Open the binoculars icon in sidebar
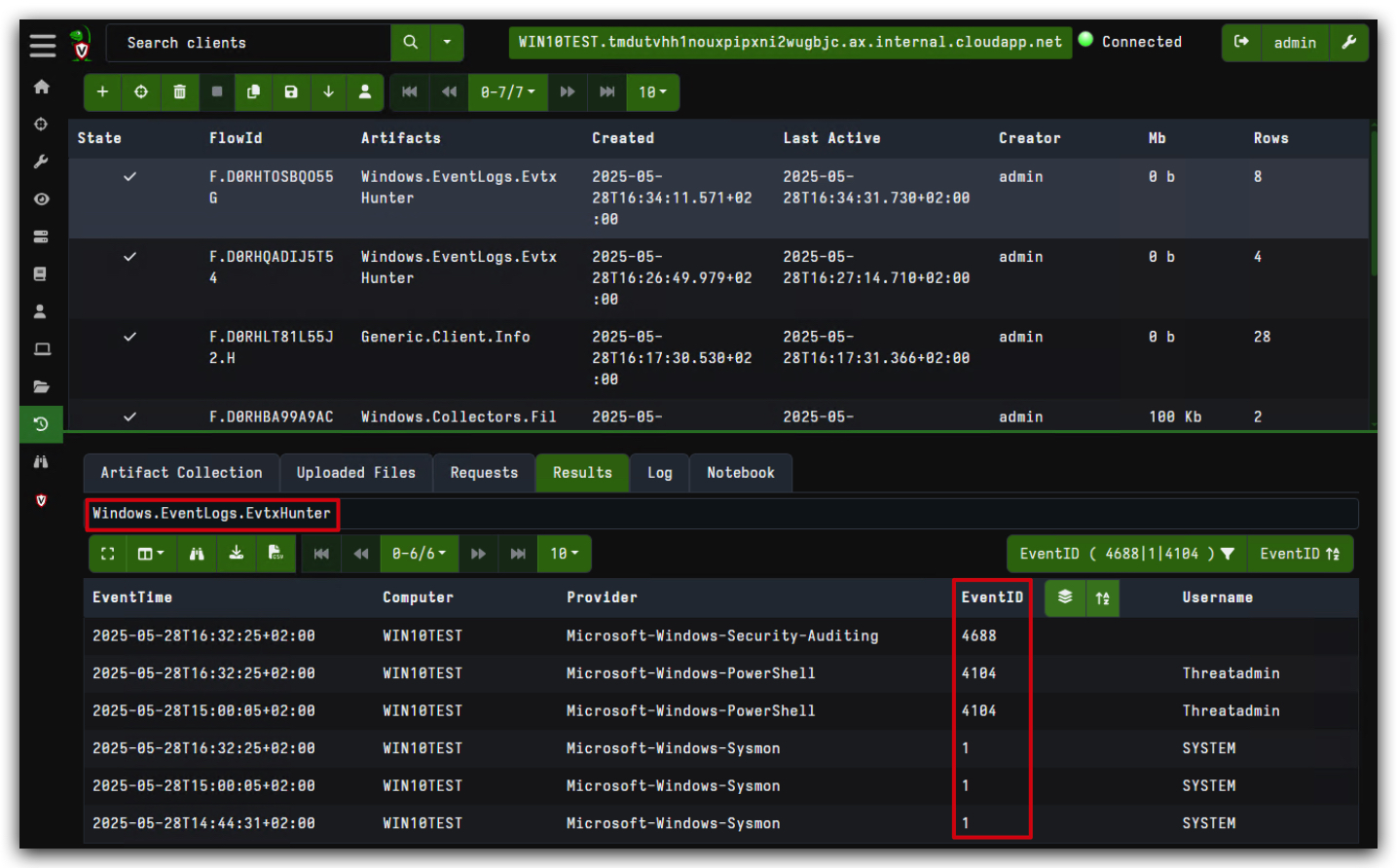Screen dimensions: 1397x868 click(41, 461)
